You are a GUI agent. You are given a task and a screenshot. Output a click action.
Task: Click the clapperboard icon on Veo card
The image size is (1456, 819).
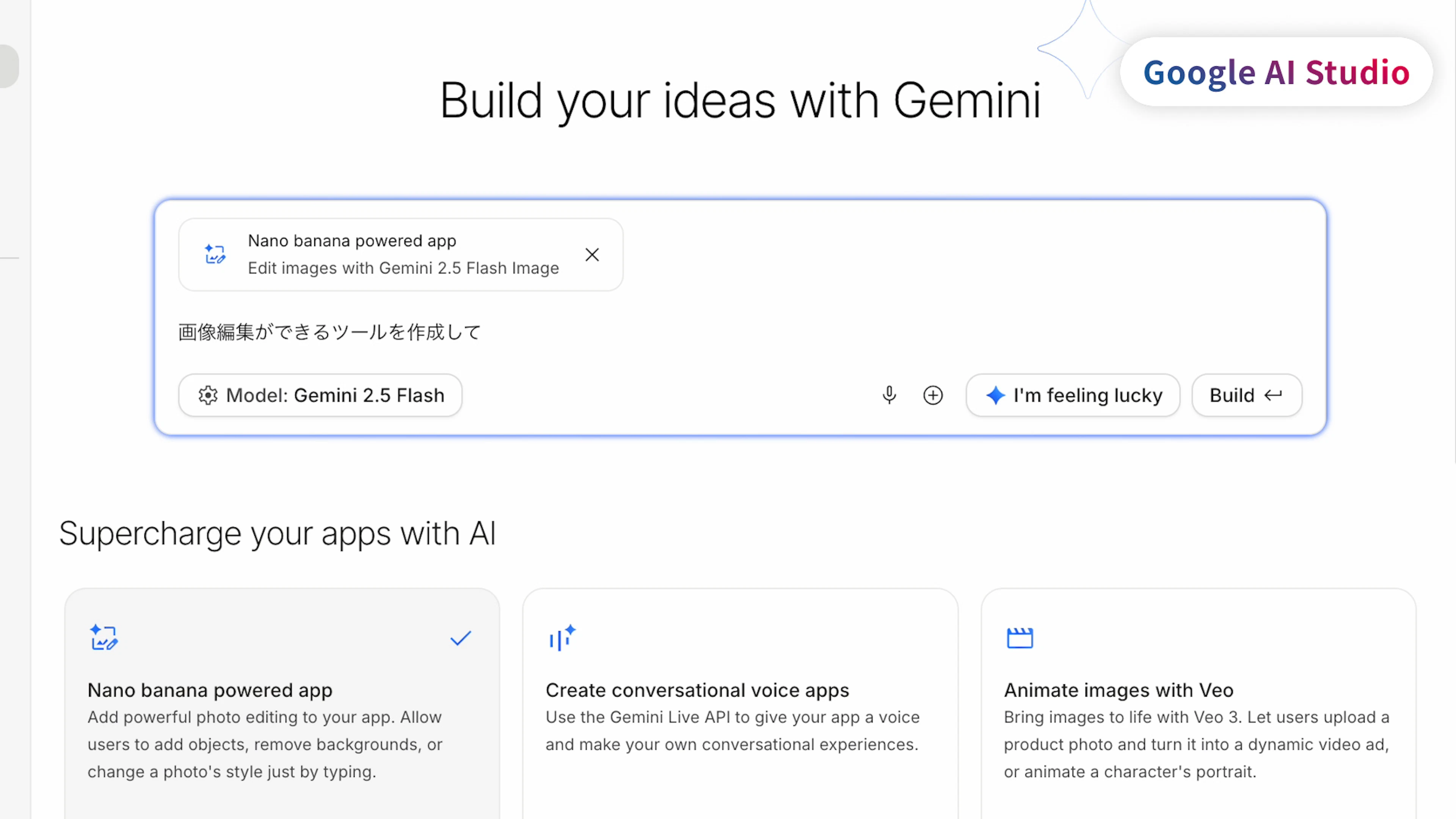(1020, 638)
